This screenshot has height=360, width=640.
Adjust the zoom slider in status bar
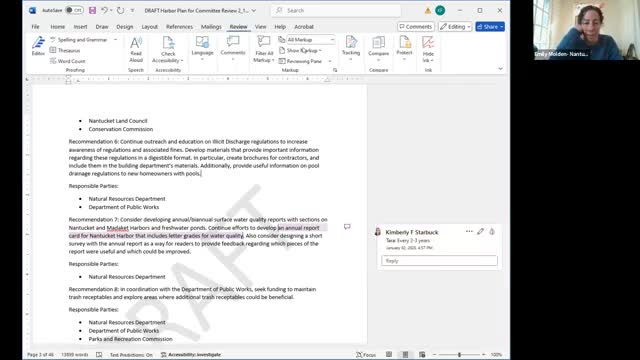tap(459, 355)
